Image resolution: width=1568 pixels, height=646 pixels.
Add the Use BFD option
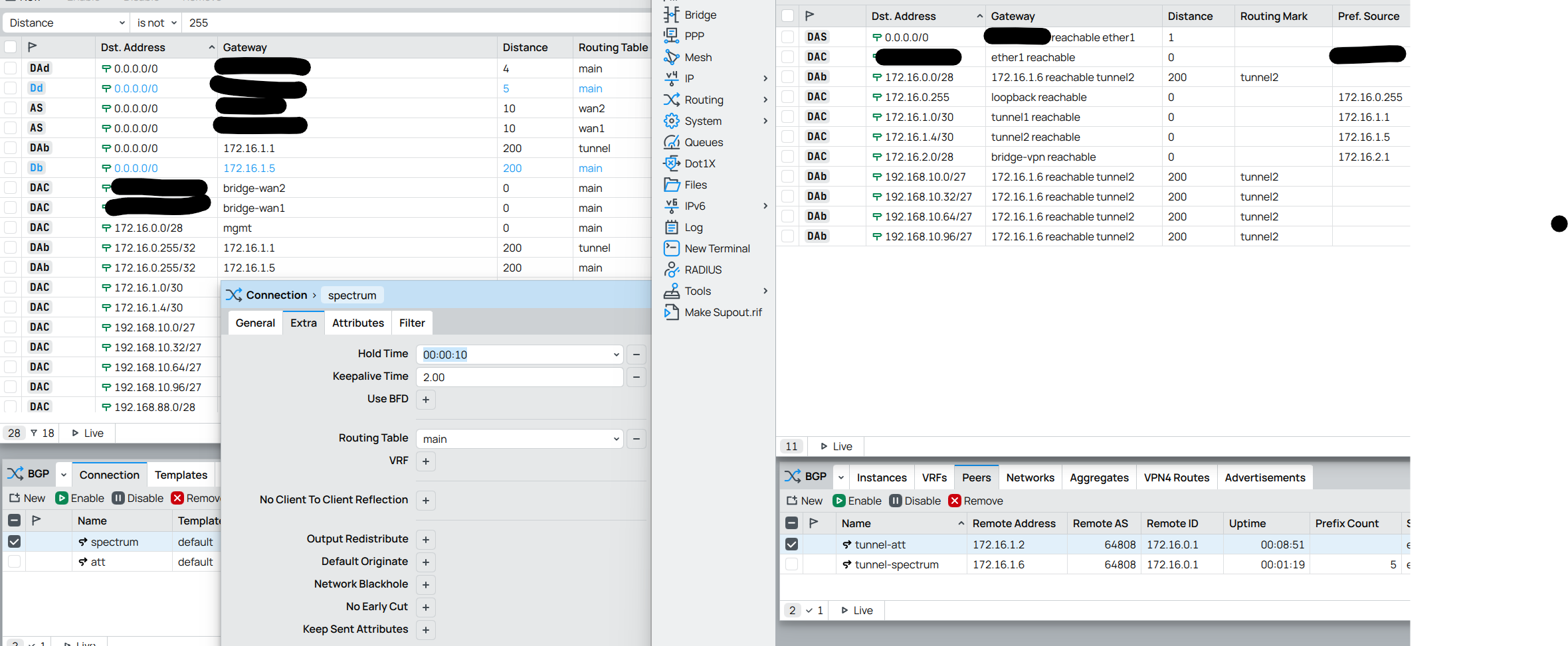point(426,400)
